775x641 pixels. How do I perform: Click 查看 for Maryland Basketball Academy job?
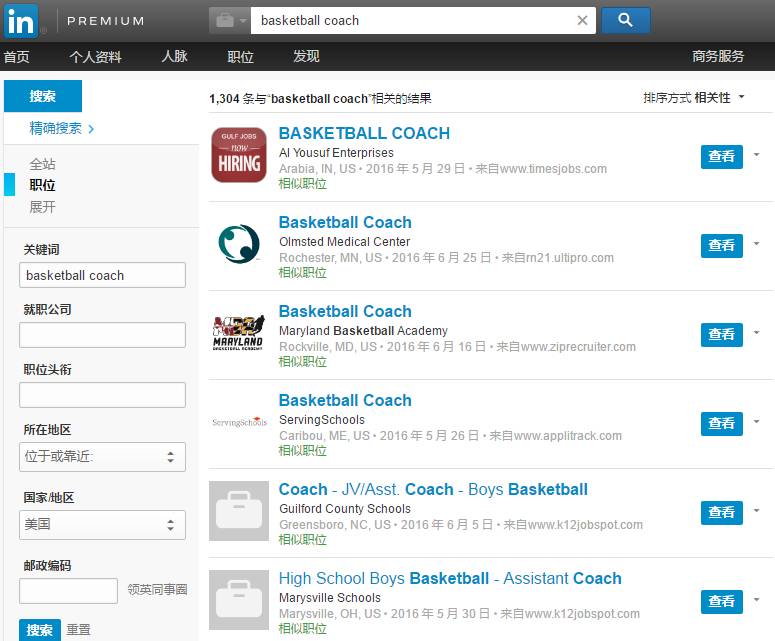click(722, 335)
